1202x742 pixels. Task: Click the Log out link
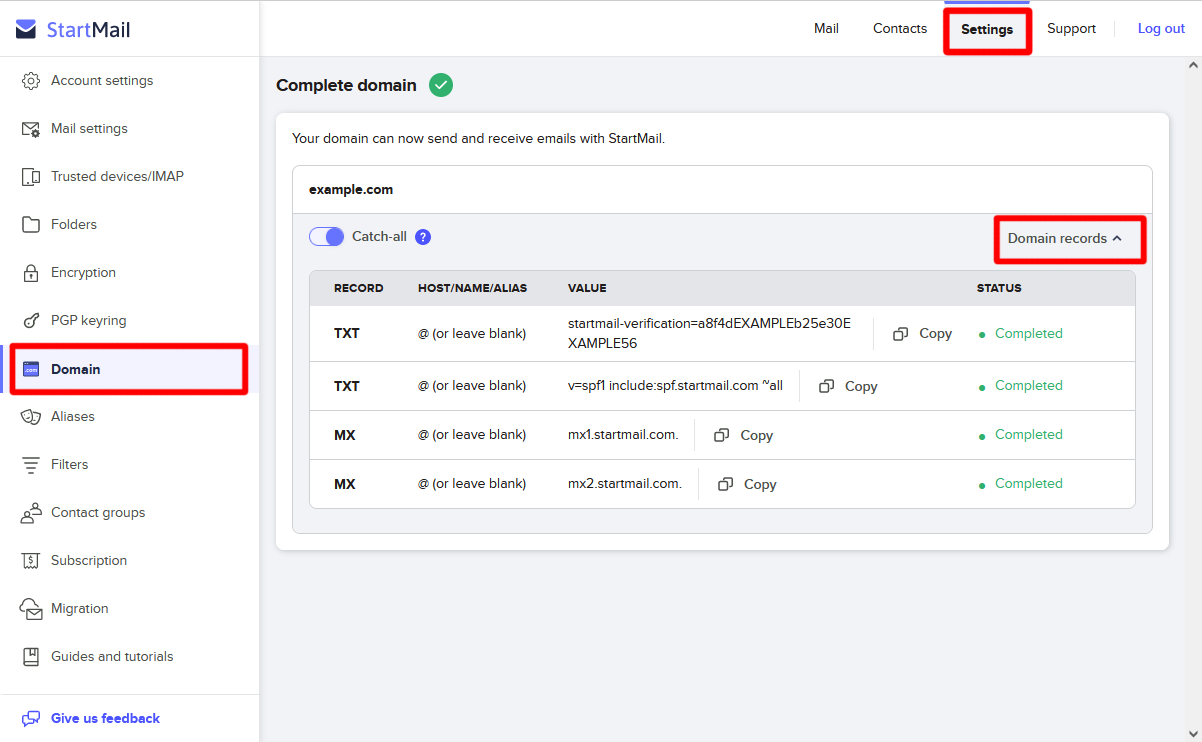click(x=1161, y=29)
